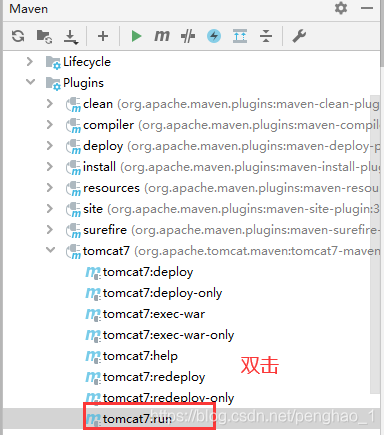The image size is (384, 435).
Task: Click the Plugins folder icon
Action: point(53,84)
